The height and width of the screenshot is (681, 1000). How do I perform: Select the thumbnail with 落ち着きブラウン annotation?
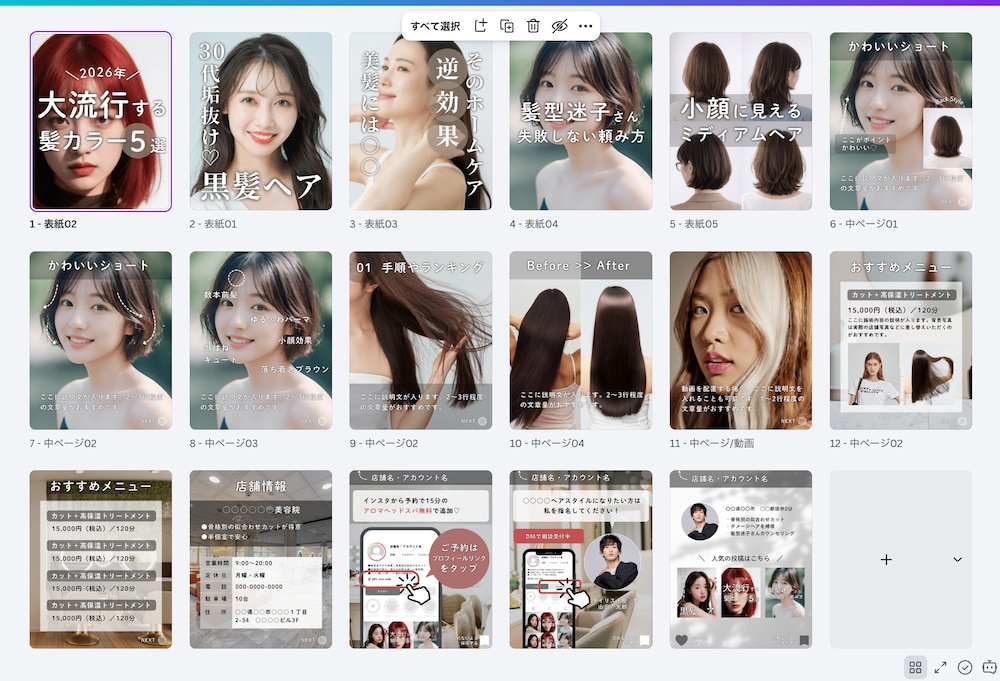point(261,340)
